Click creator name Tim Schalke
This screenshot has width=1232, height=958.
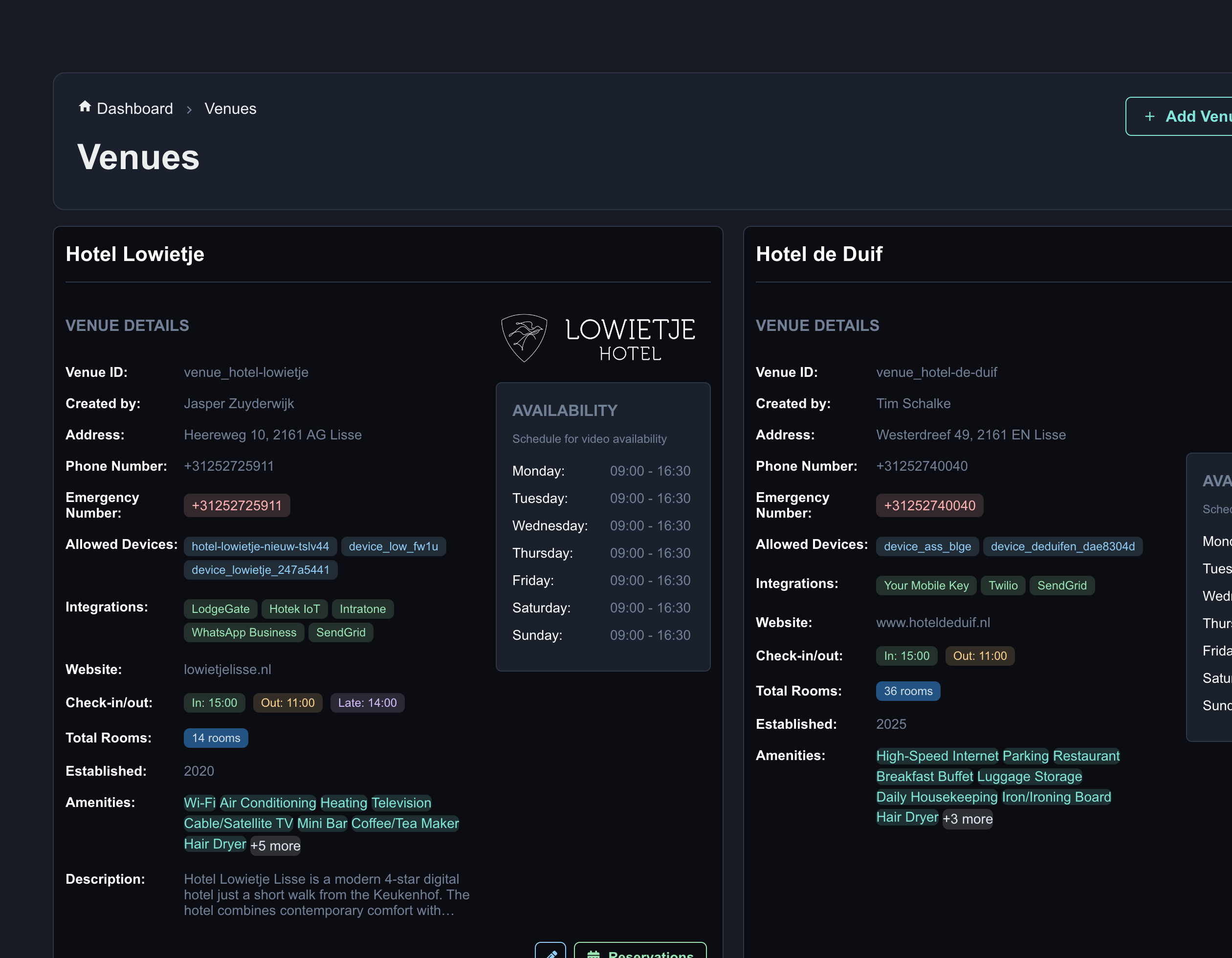point(913,403)
